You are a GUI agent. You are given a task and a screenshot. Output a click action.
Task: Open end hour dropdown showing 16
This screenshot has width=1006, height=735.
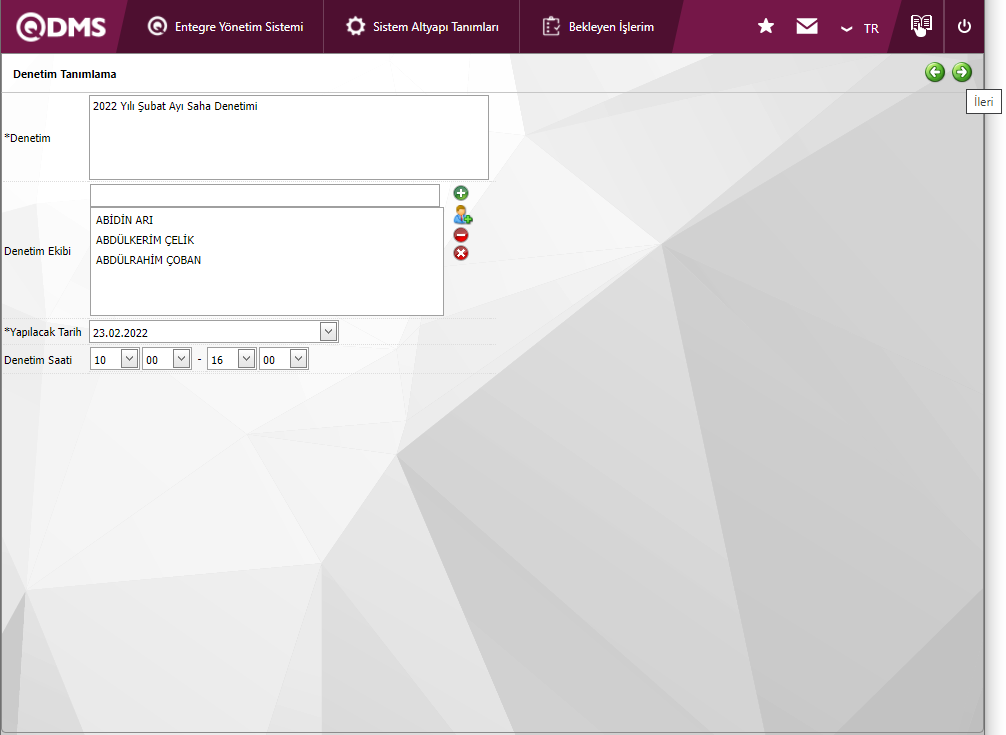pos(246,359)
